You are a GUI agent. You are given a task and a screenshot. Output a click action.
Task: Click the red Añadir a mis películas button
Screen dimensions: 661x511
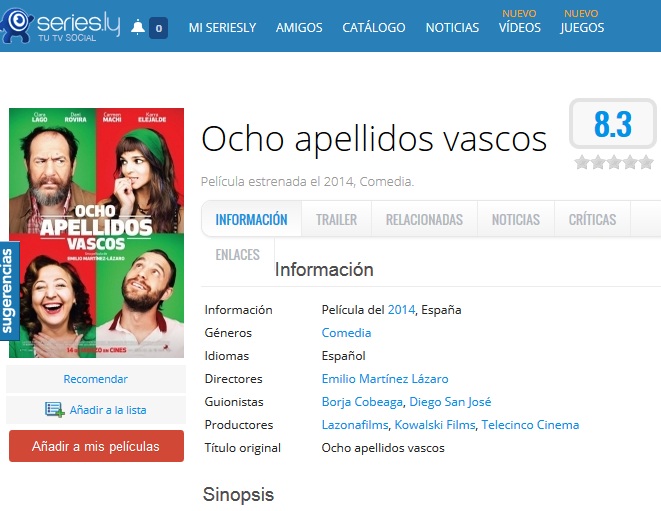(96, 446)
